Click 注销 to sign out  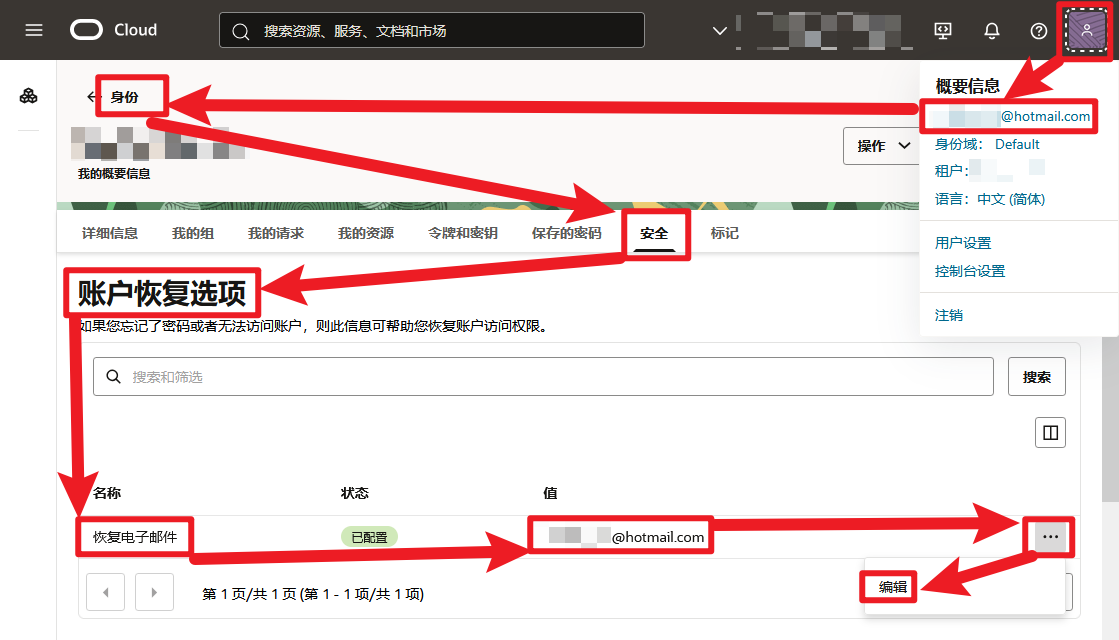pyautogui.click(x=948, y=315)
